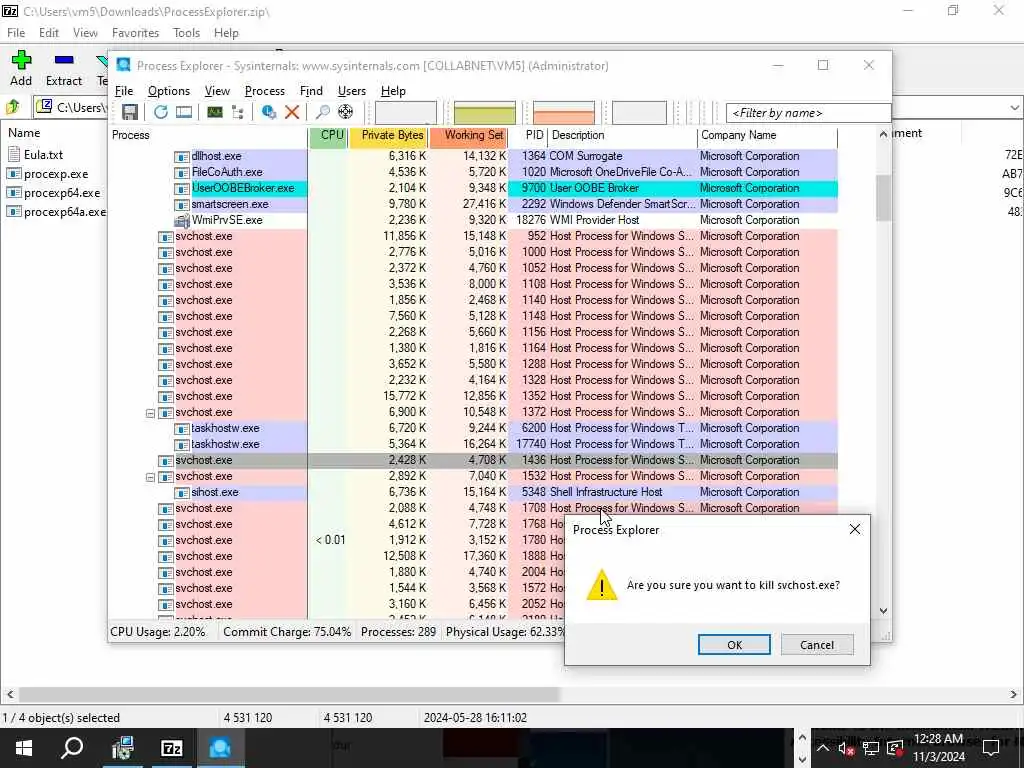Click the System Information window toolbar icon
This screenshot has width=1024, height=768.
pos(184,112)
